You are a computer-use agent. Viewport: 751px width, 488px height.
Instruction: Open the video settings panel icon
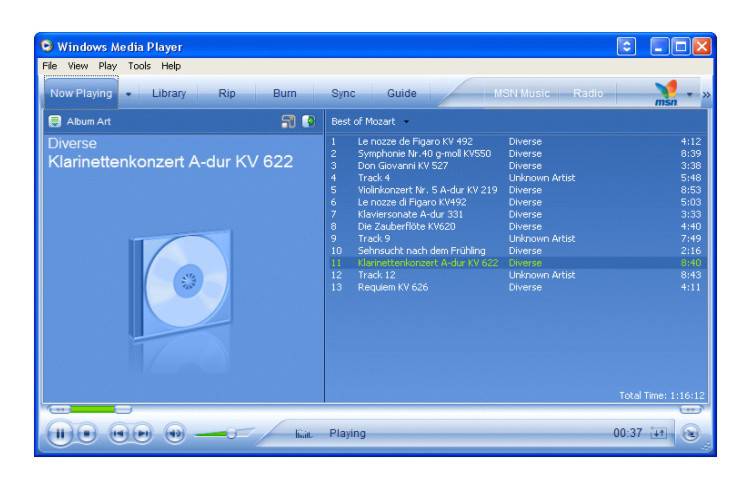pos(289,121)
